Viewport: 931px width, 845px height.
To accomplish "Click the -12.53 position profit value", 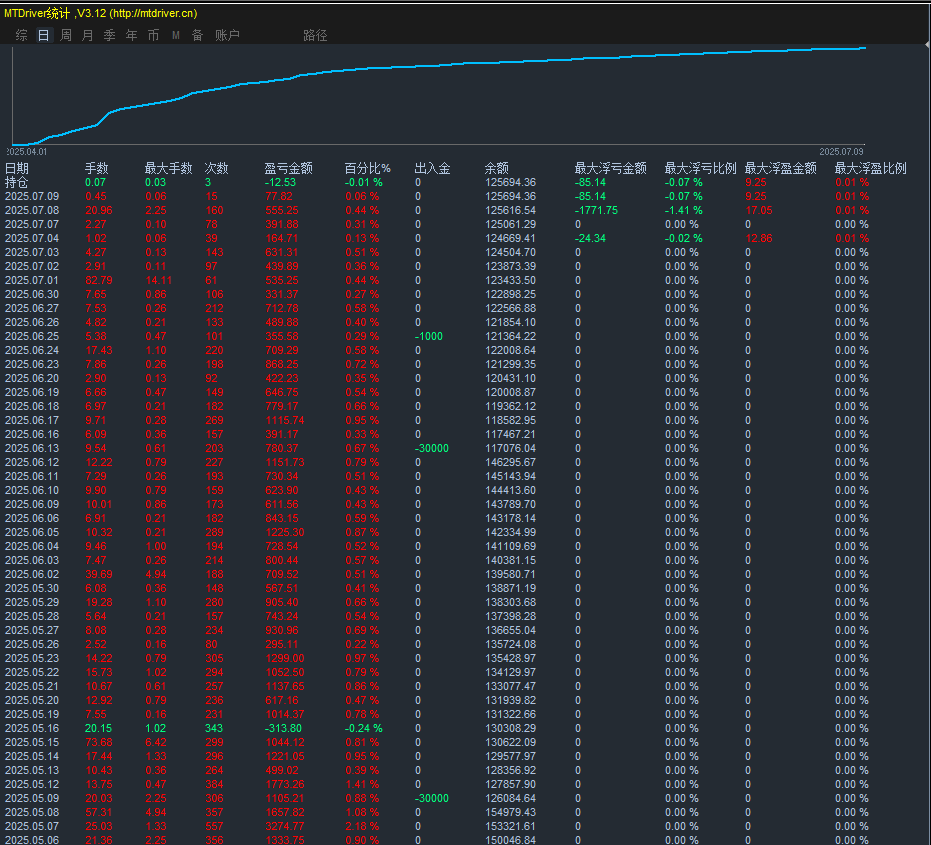I will [x=280, y=182].
